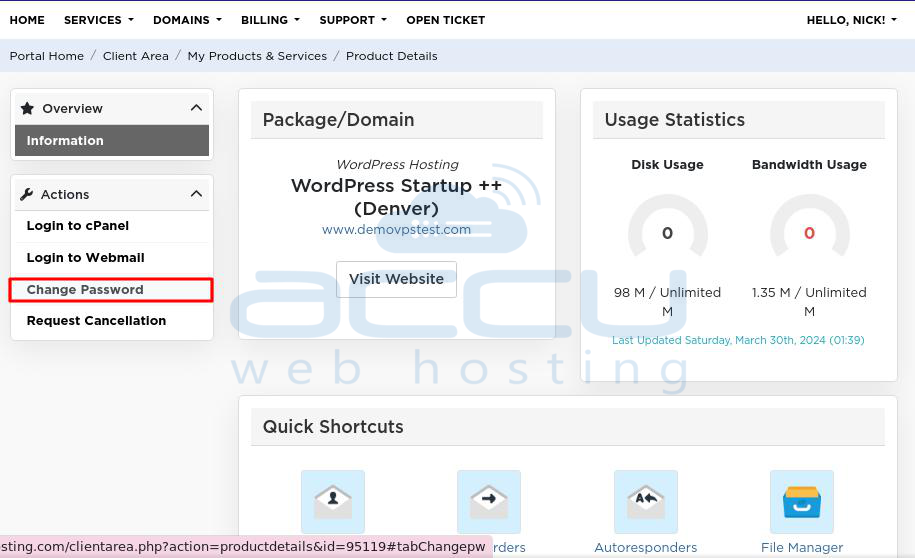Select Information in the Overview sidebar
This screenshot has height=558, width=915.
pos(111,140)
